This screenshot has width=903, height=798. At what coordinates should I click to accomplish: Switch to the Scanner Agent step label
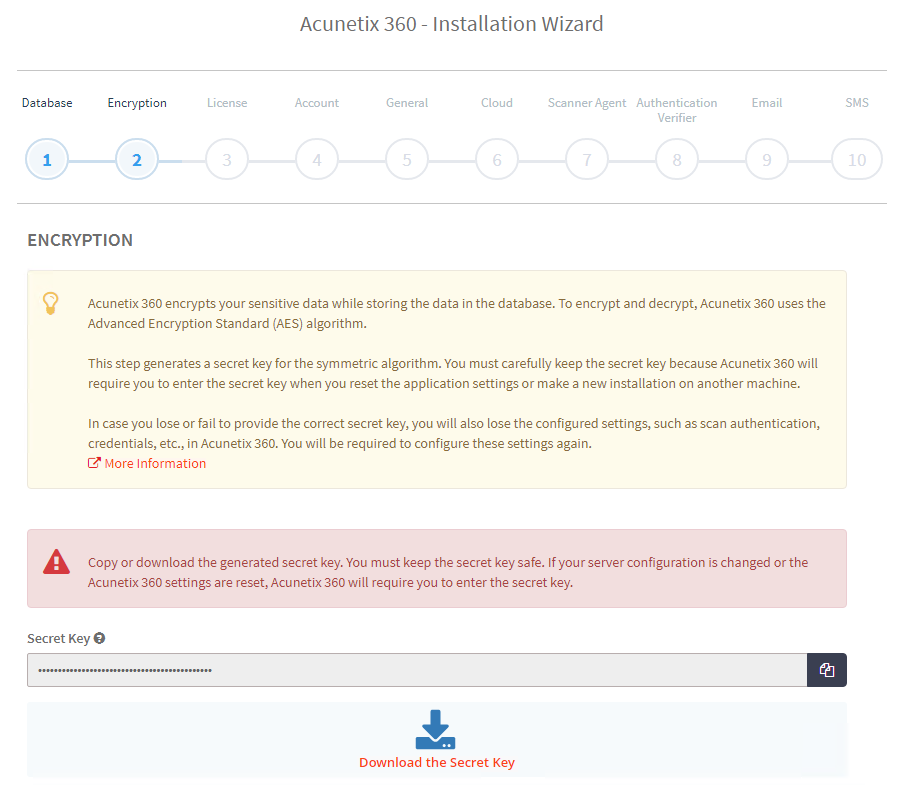click(587, 102)
